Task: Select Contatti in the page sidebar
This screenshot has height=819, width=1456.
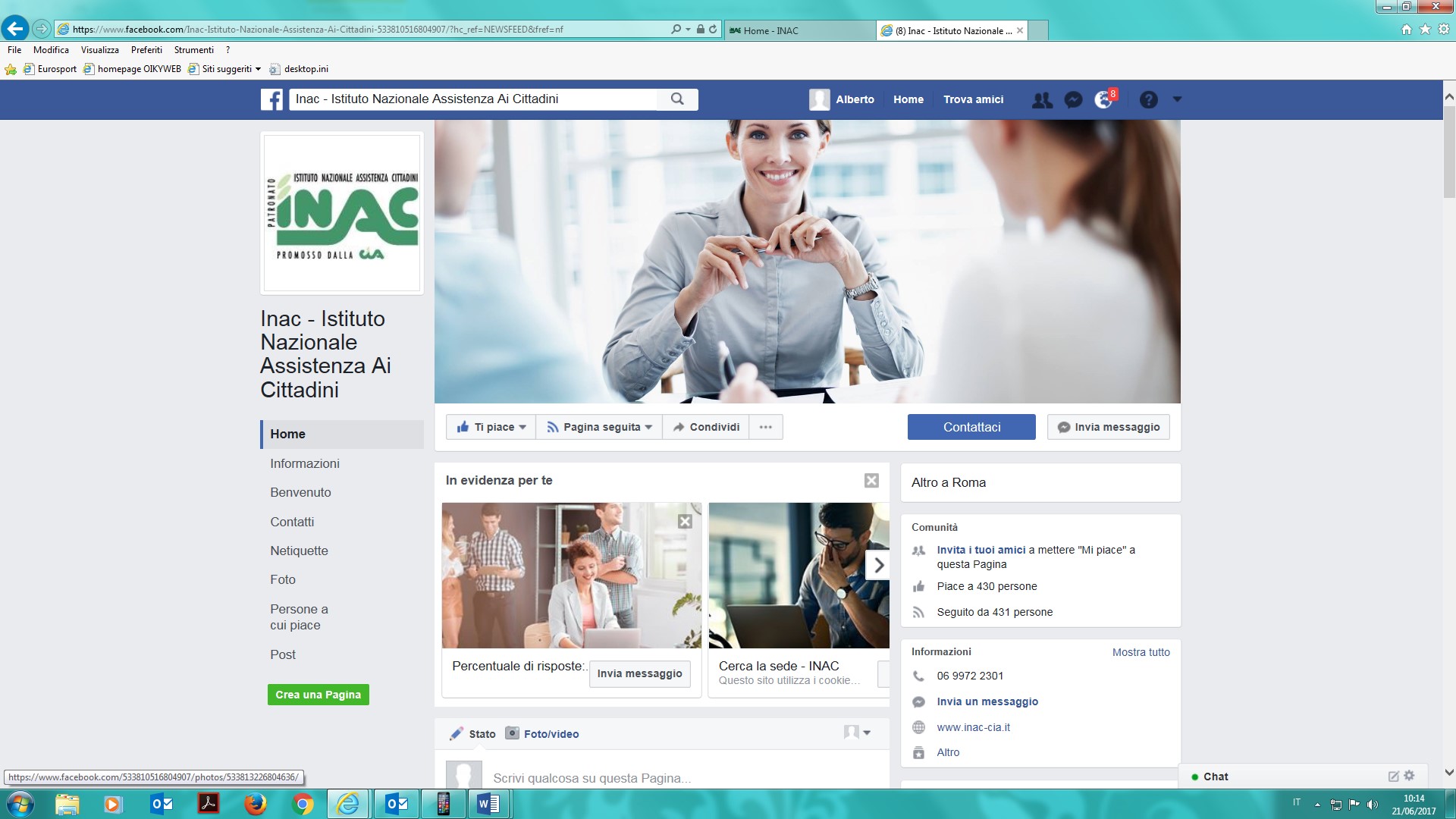Action: 292,522
